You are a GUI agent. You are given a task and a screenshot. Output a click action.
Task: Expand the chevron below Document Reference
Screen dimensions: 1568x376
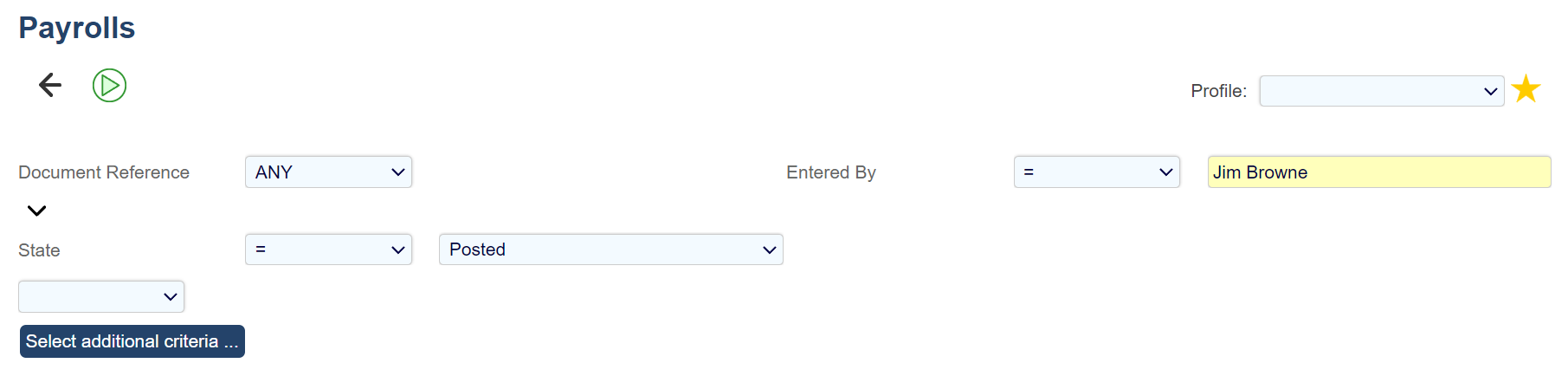(36, 211)
